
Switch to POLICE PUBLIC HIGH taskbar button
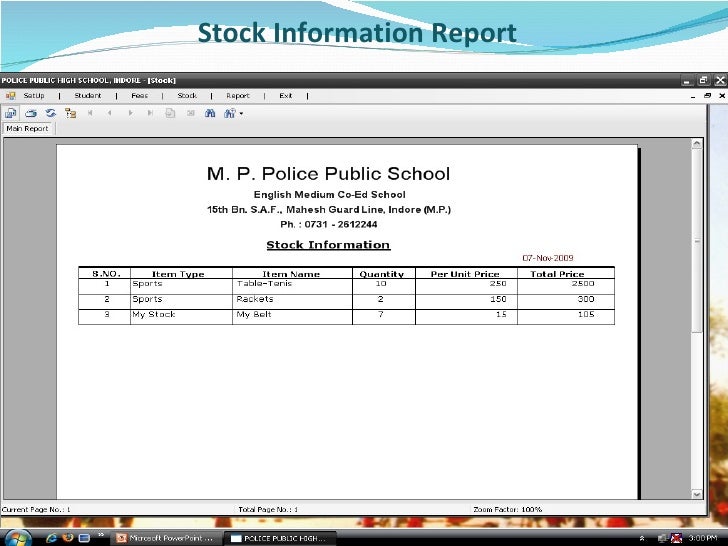coord(281,538)
